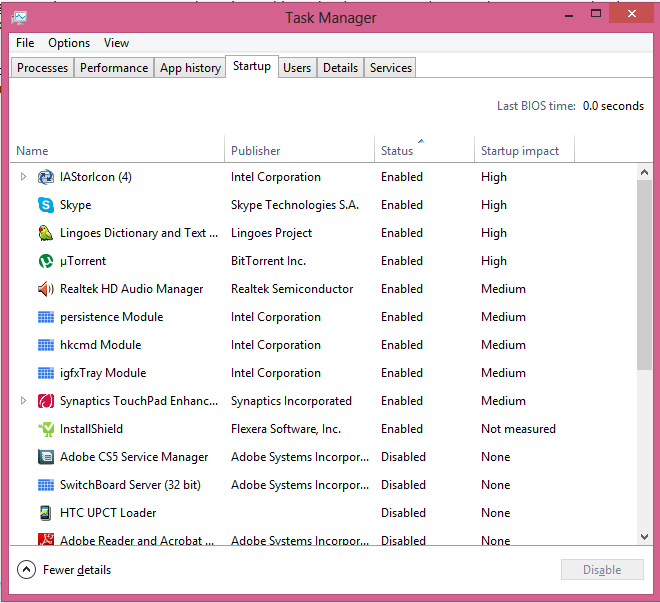Sort list by Publisher column header
This screenshot has width=660, height=603.
(256, 151)
